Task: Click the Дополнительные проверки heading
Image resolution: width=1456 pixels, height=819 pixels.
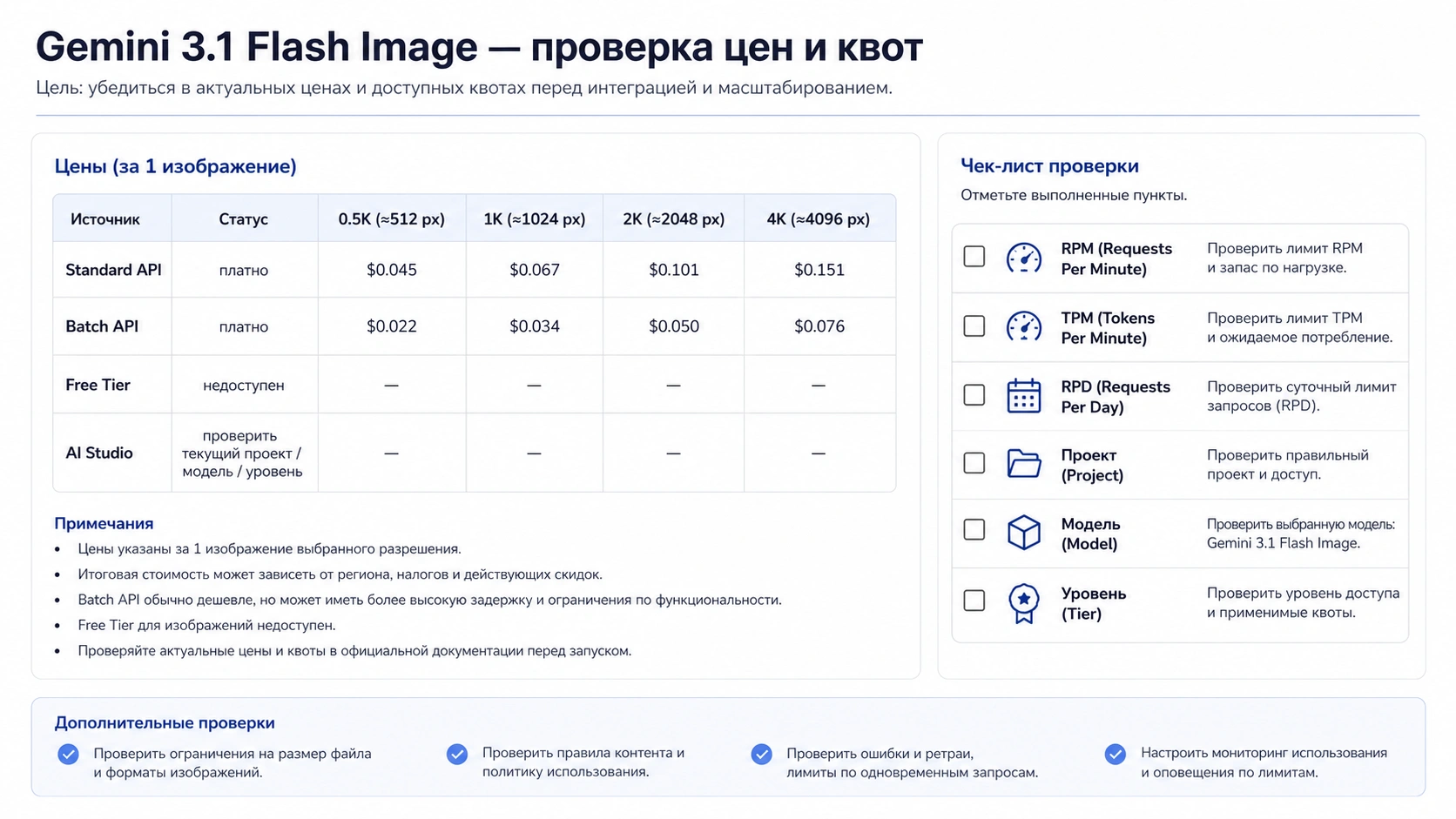Action: [x=165, y=723]
